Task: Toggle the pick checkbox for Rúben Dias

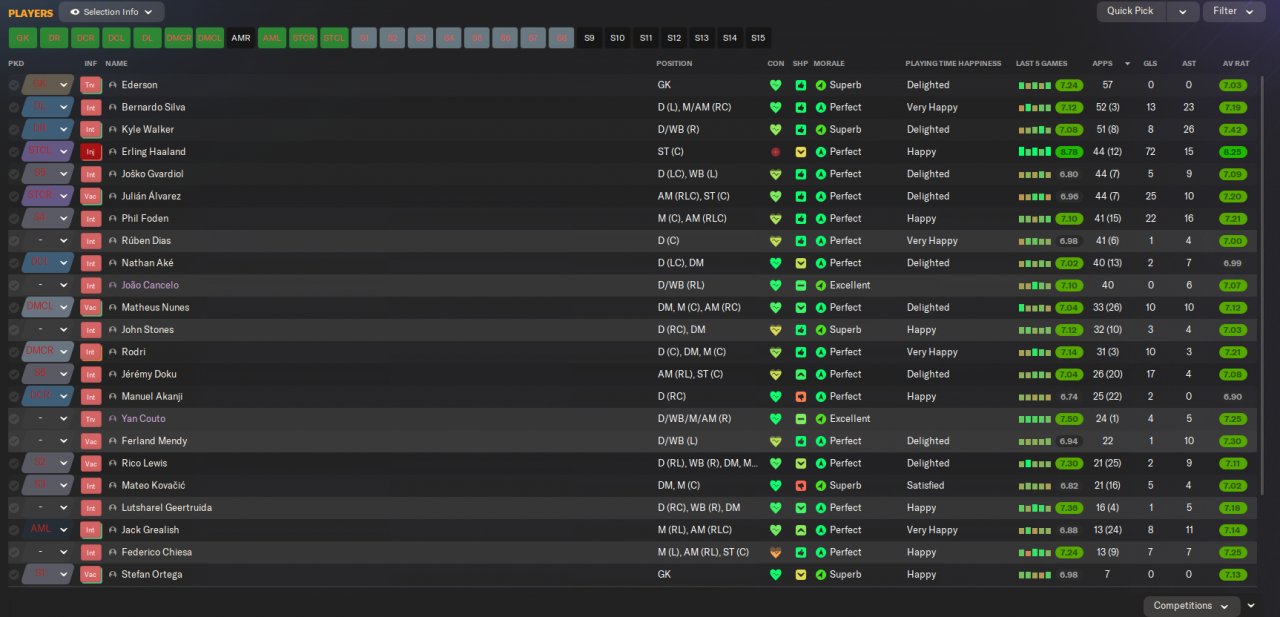Action: [14, 241]
